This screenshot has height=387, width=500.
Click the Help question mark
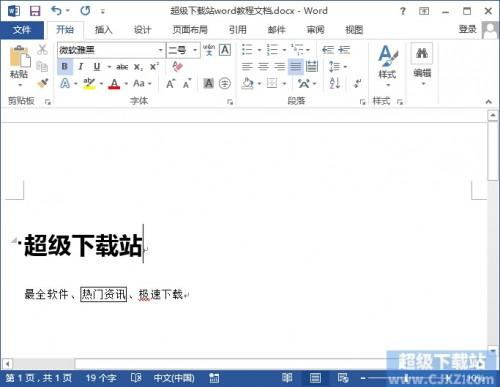click(x=403, y=11)
